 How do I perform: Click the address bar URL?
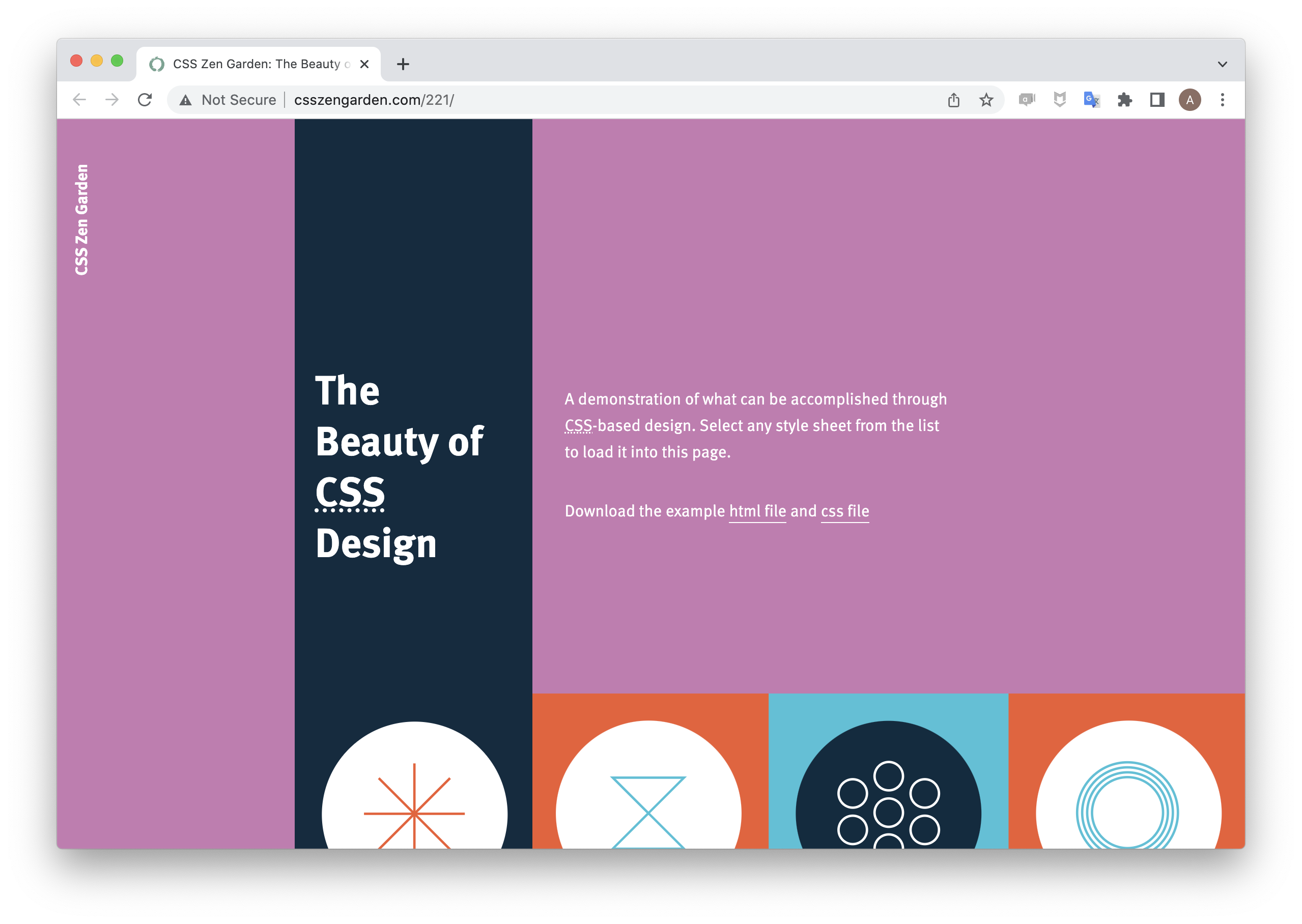[x=374, y=100]
